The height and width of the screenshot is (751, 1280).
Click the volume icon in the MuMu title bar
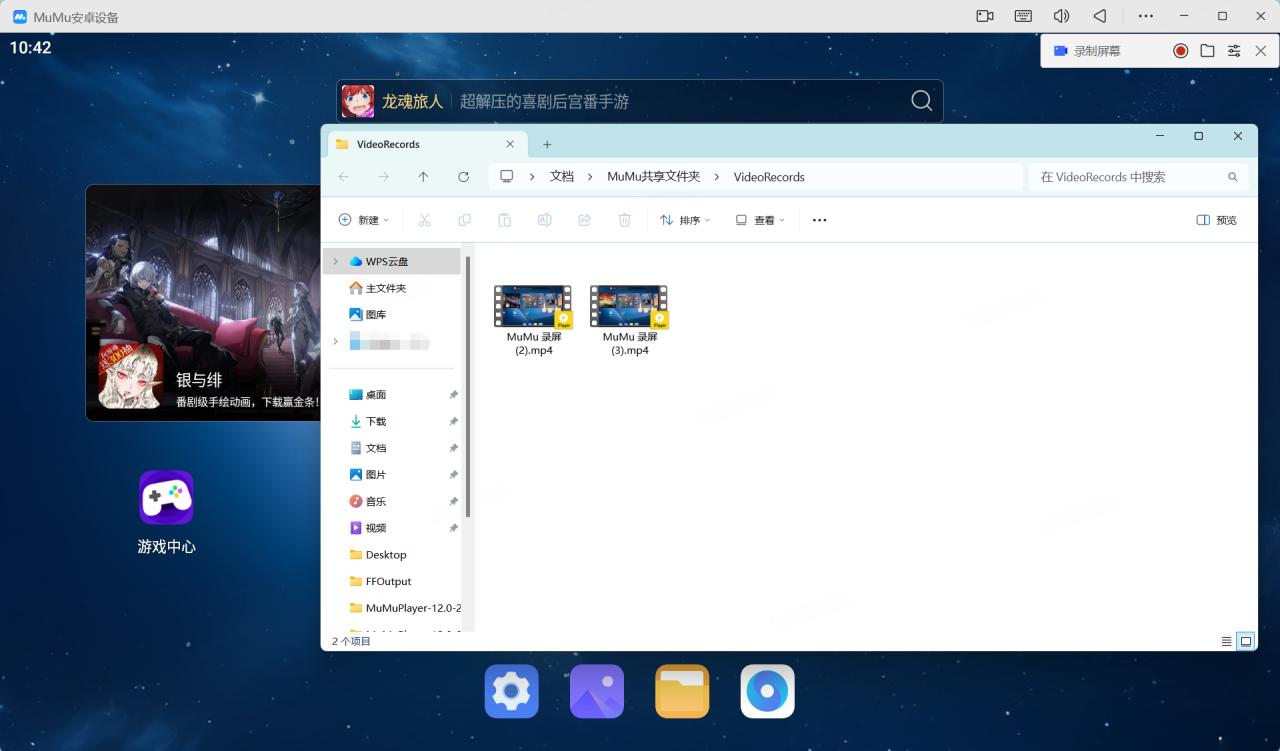coord(1061,16)
